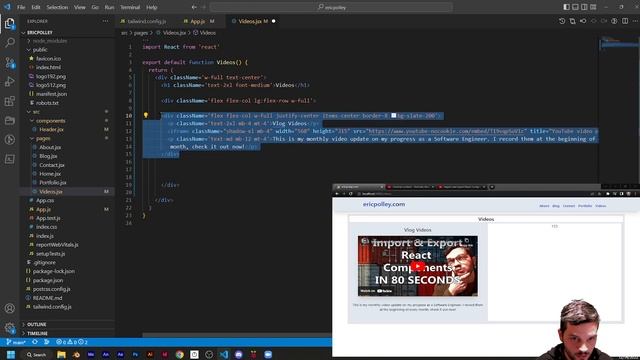Click the main branch indicator in status bar

(16, 342)
